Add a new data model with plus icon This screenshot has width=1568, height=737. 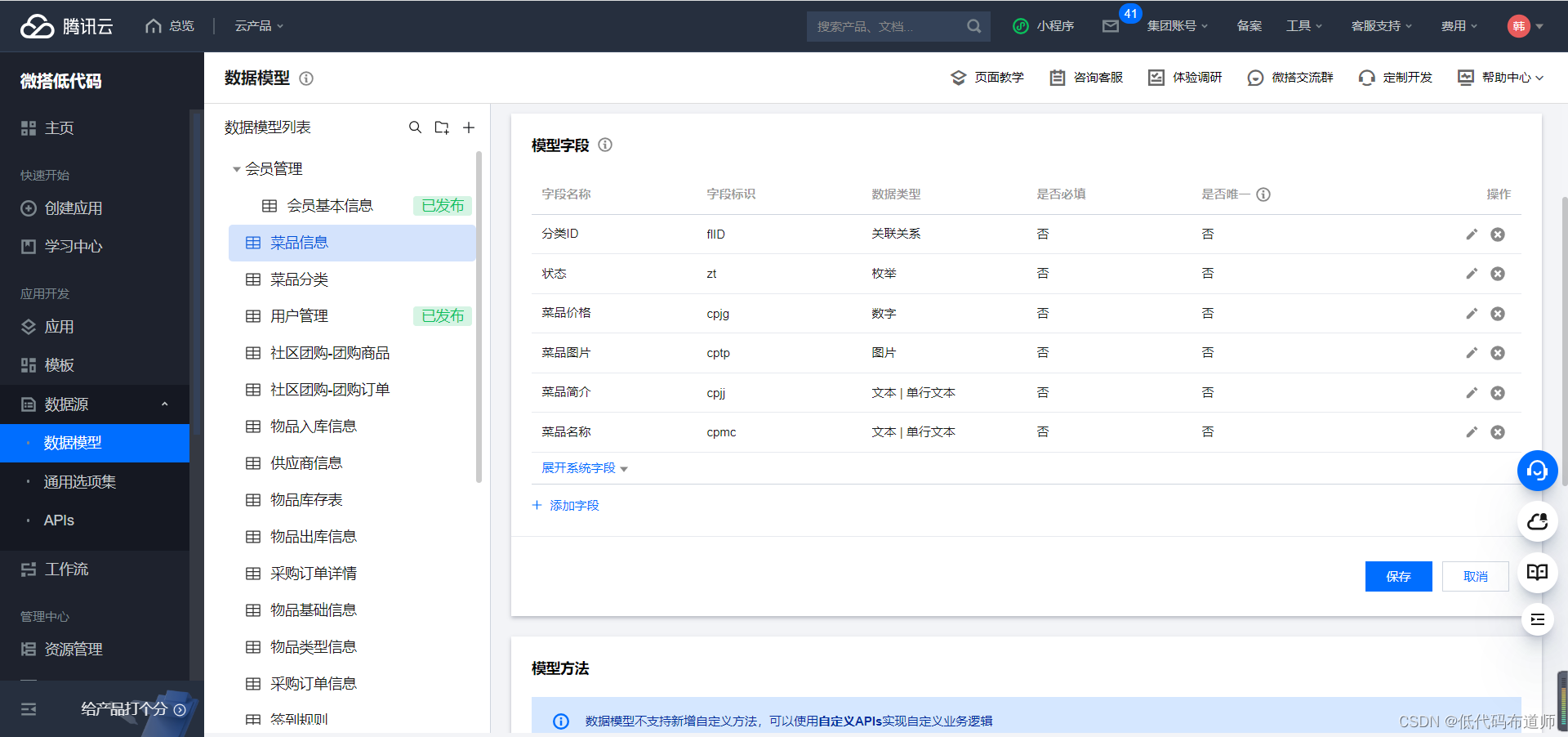[x=469, y=127]
